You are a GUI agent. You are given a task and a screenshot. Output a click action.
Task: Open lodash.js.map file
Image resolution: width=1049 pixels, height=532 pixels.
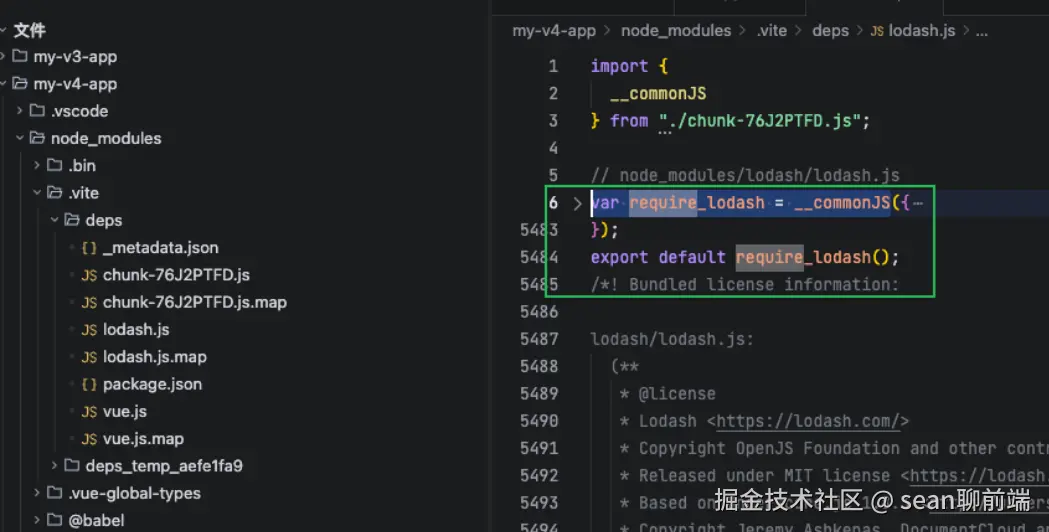(x=155, y=357)
